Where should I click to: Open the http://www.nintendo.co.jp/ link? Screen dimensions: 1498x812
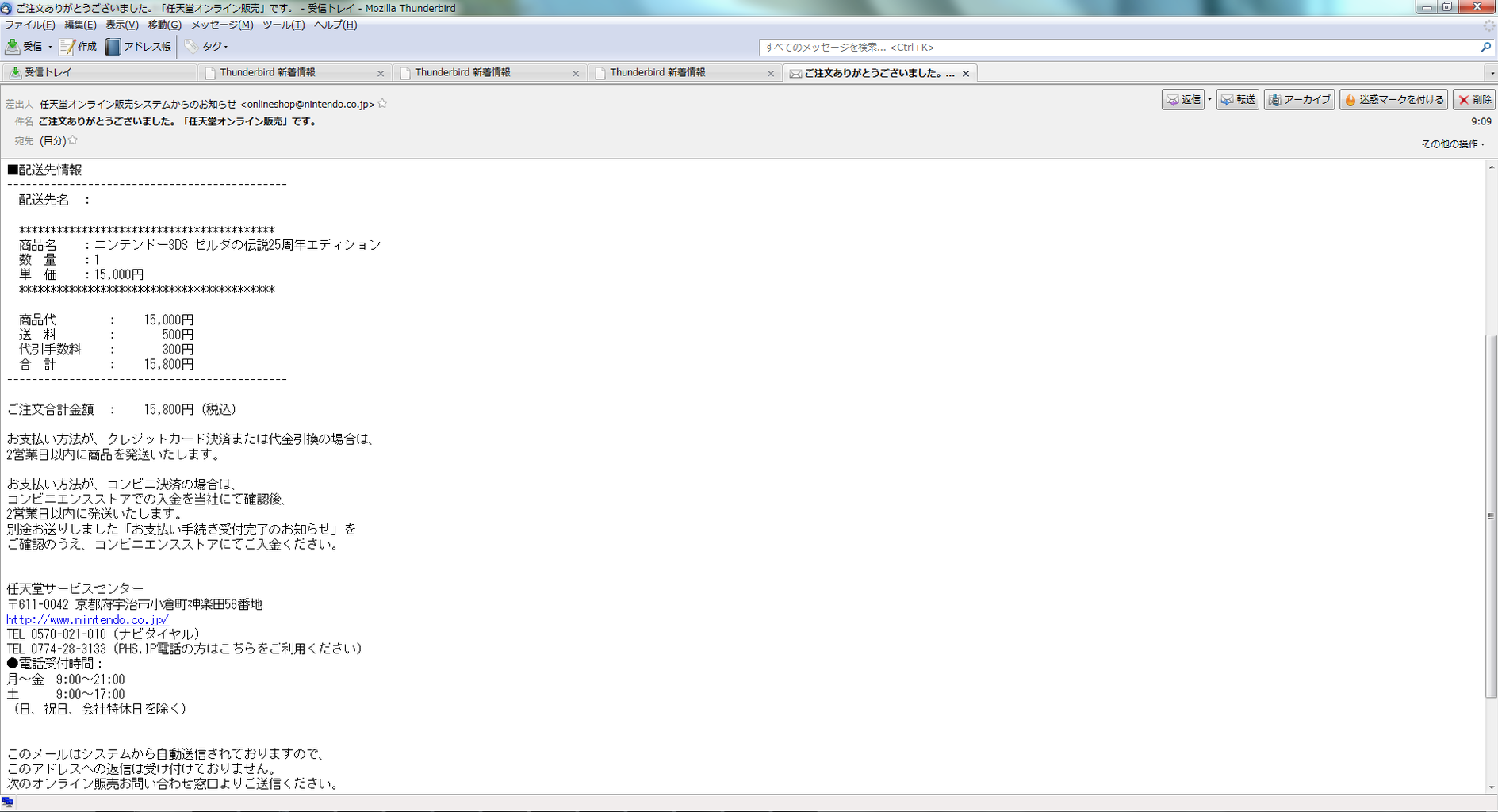(x=88, y=619)
